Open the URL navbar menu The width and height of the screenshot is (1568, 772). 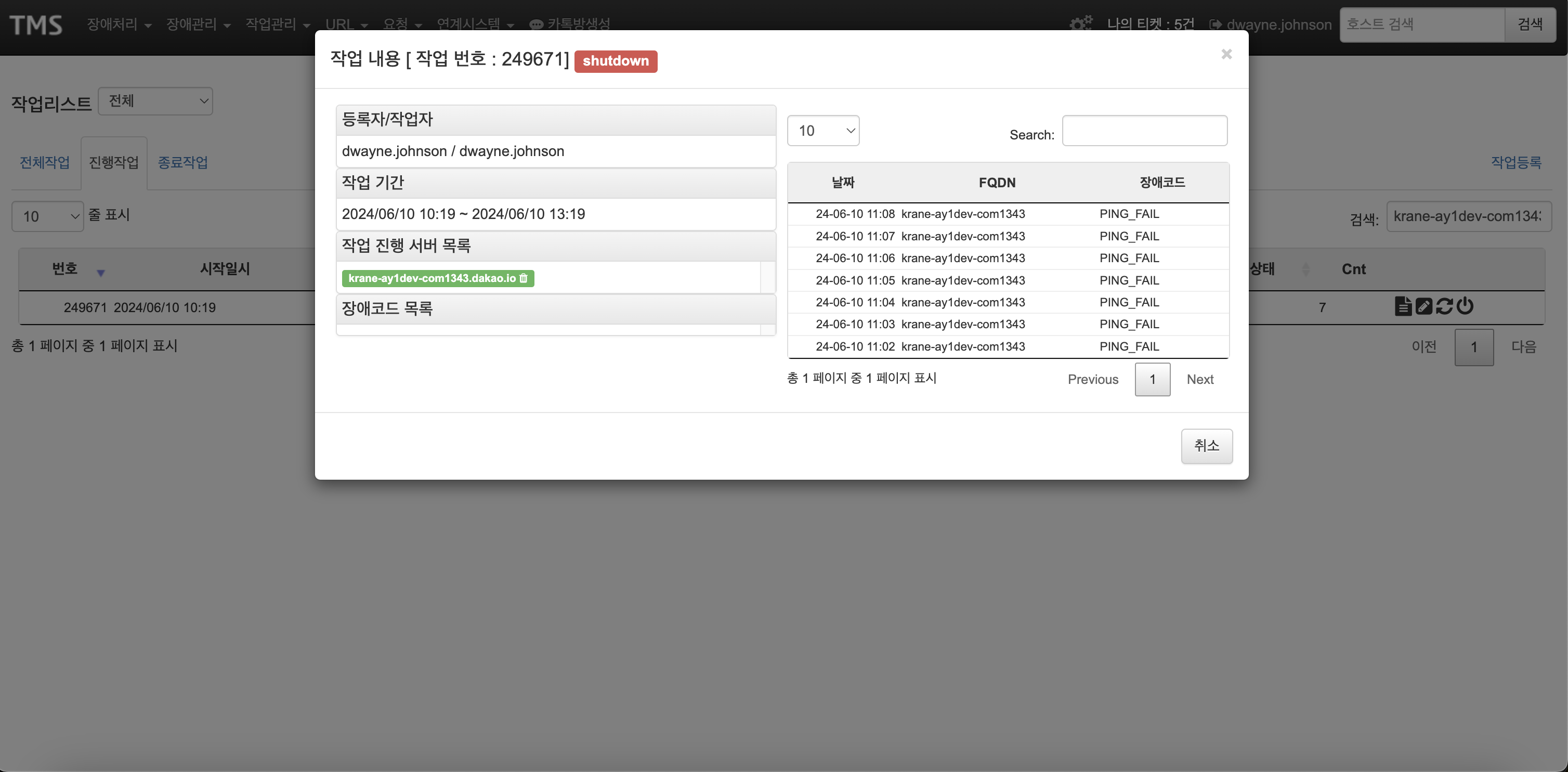(346, 24)
